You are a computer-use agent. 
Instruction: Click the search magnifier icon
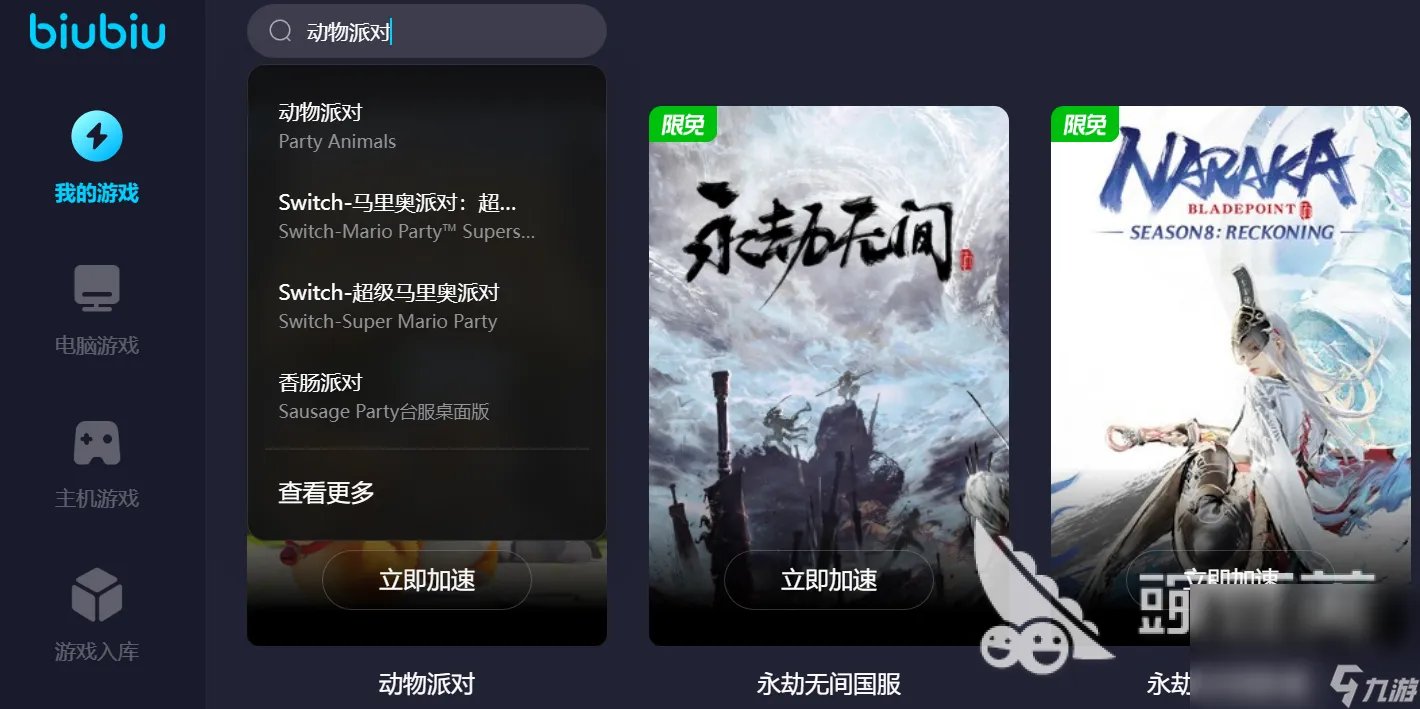[x=280, y=31]
